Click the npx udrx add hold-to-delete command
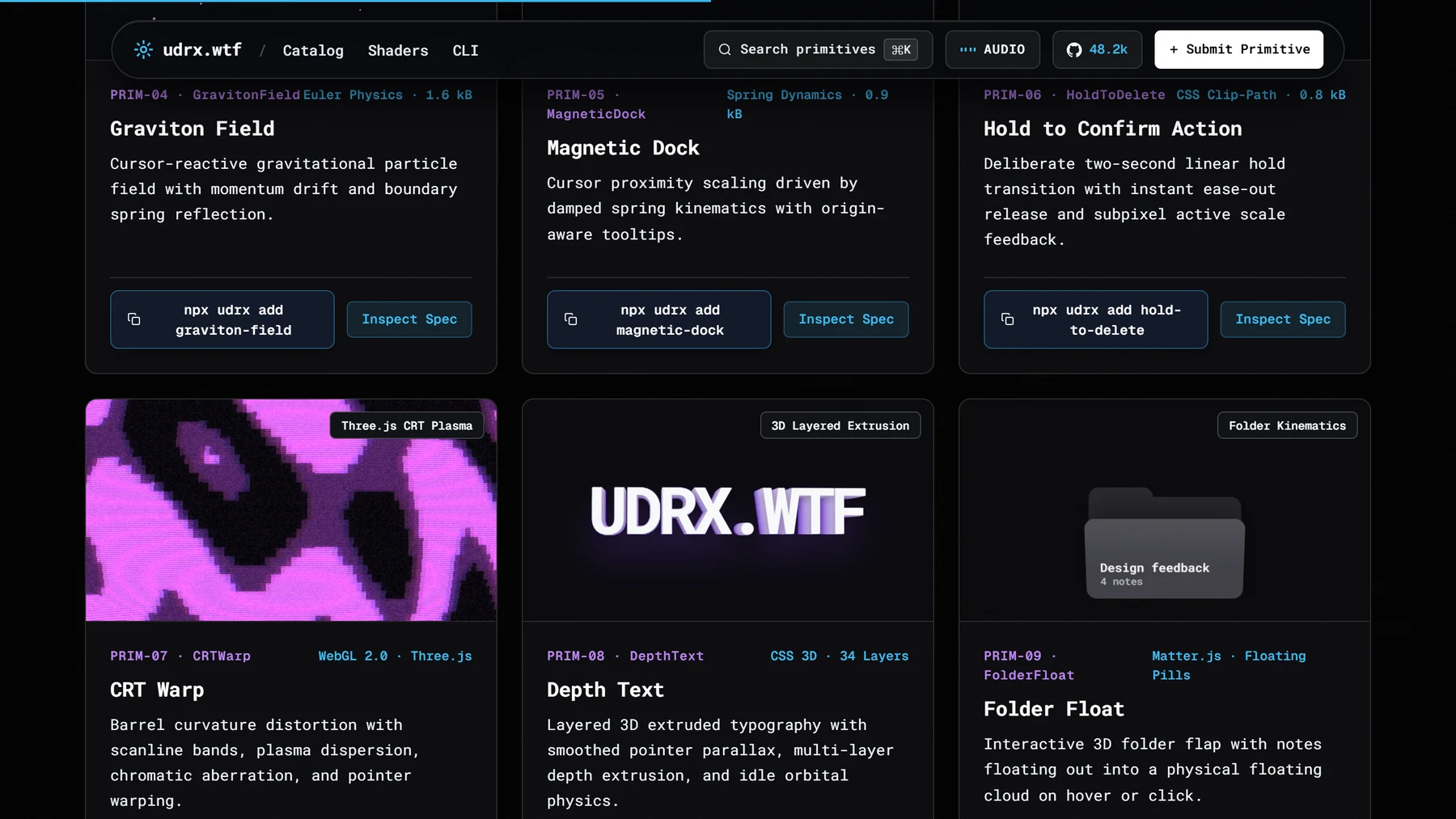1456x819 pixels. tap(1096, 319)
